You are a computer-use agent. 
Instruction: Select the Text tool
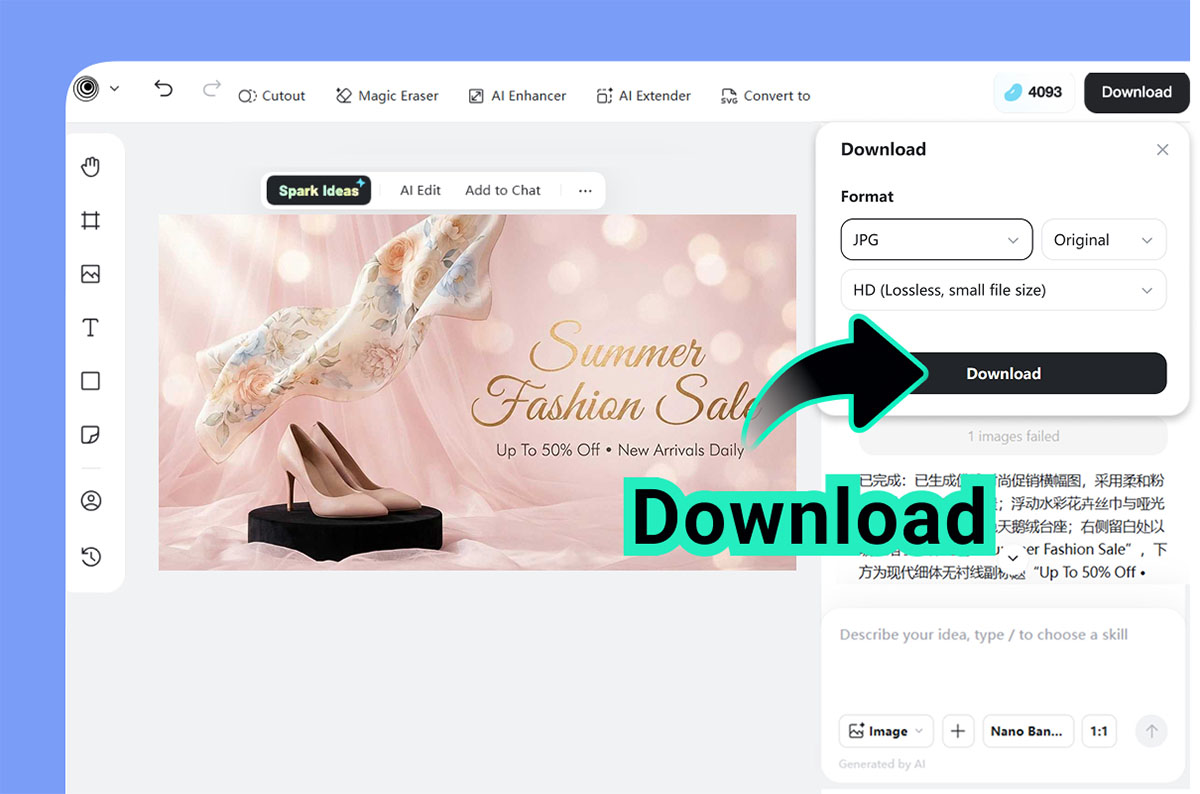click(x=91, y=327)
